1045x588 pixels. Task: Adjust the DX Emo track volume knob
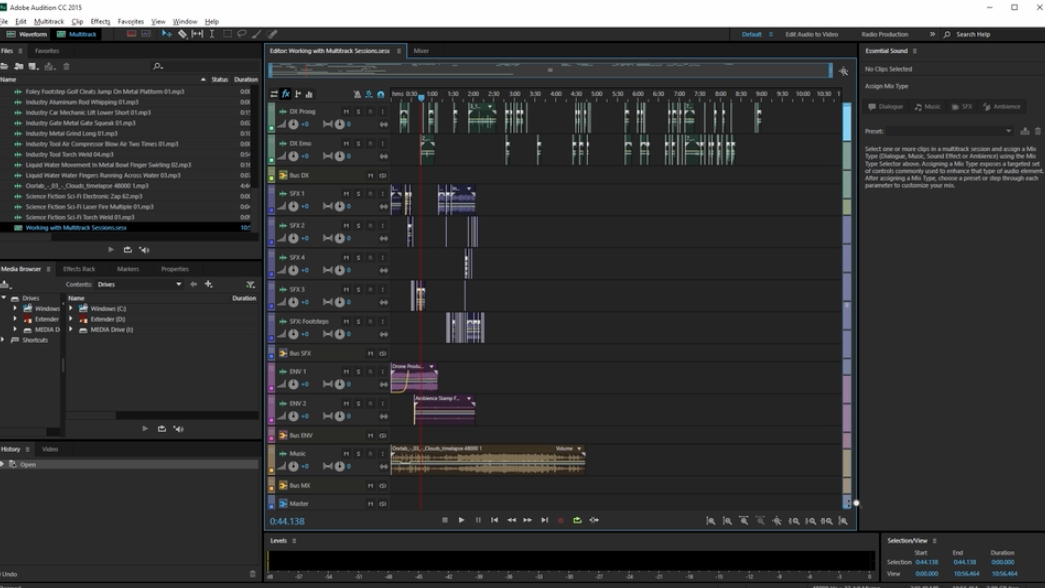coord(293,156)
